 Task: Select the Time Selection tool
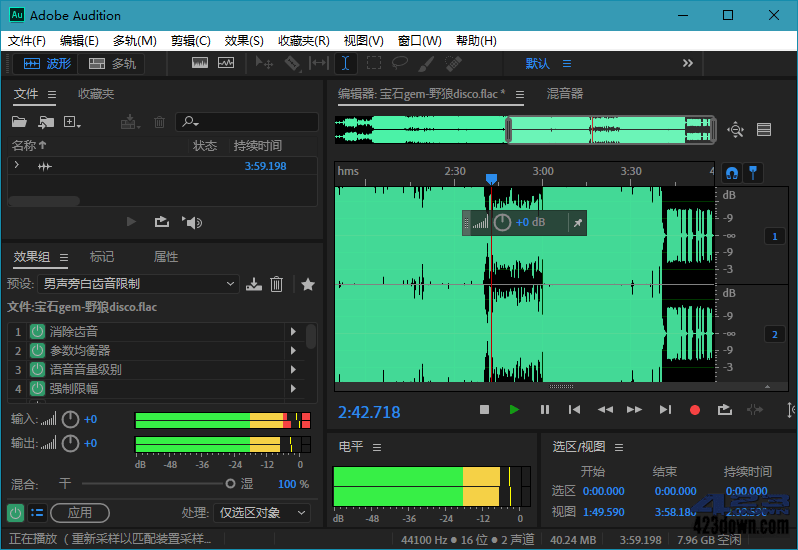coord(345,63)
